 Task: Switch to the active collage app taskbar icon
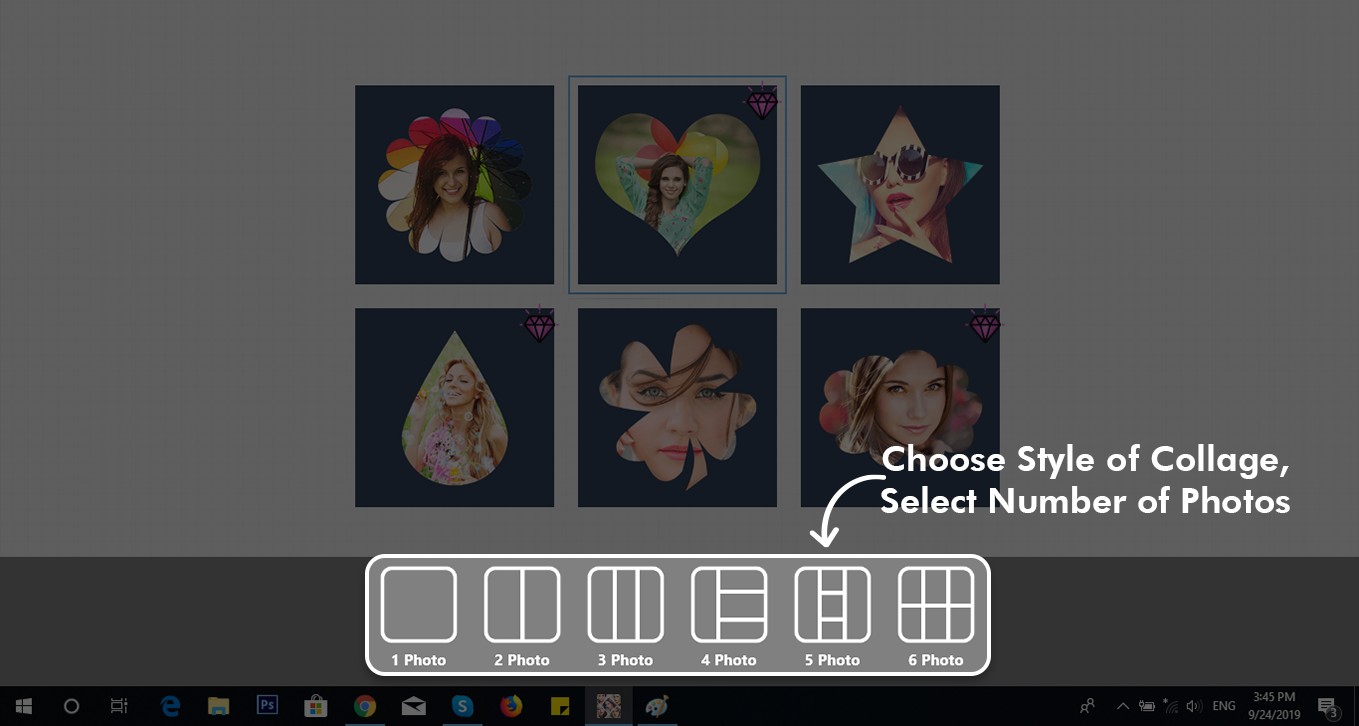tap(608, 706)
